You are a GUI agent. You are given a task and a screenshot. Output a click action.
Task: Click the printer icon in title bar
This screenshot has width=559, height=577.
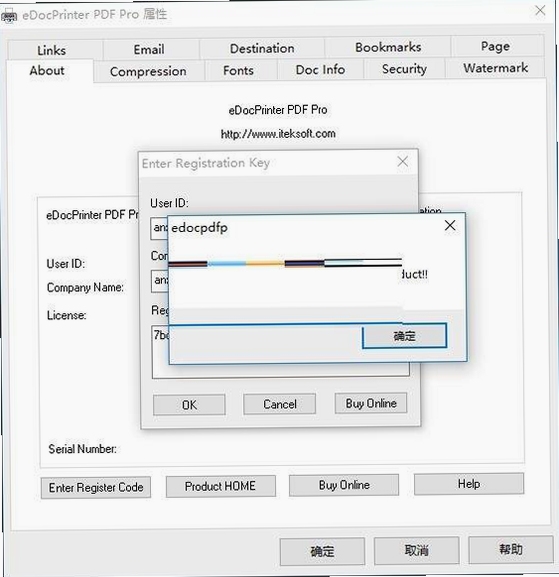click(9, 15)
